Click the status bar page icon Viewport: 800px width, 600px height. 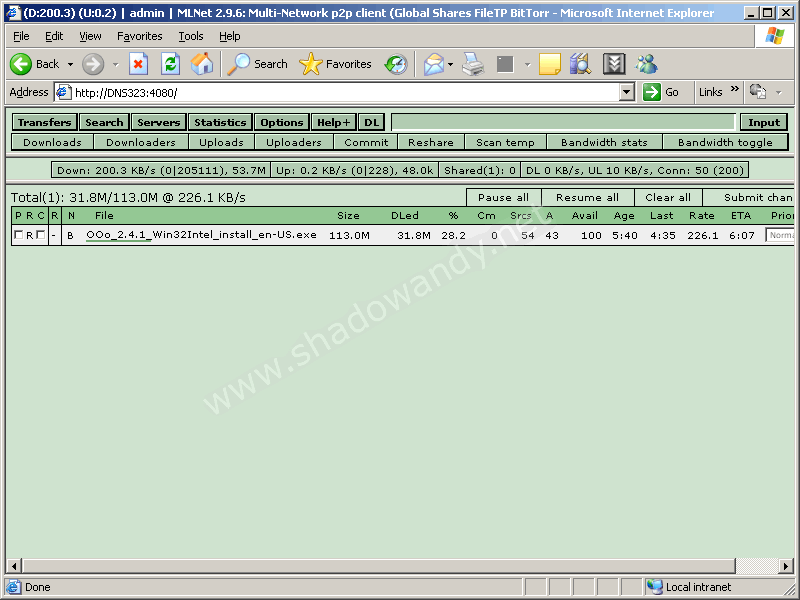[x=13, y=587]
